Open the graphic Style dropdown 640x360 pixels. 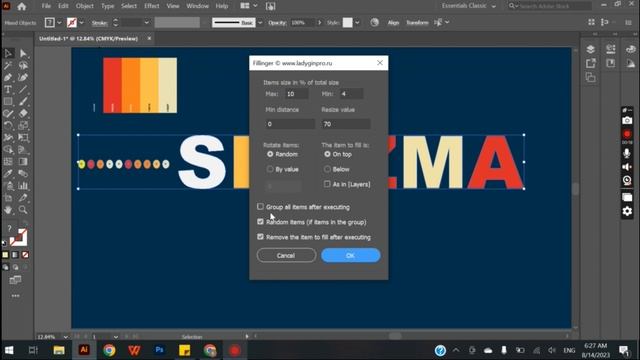[x=357, y=23]
